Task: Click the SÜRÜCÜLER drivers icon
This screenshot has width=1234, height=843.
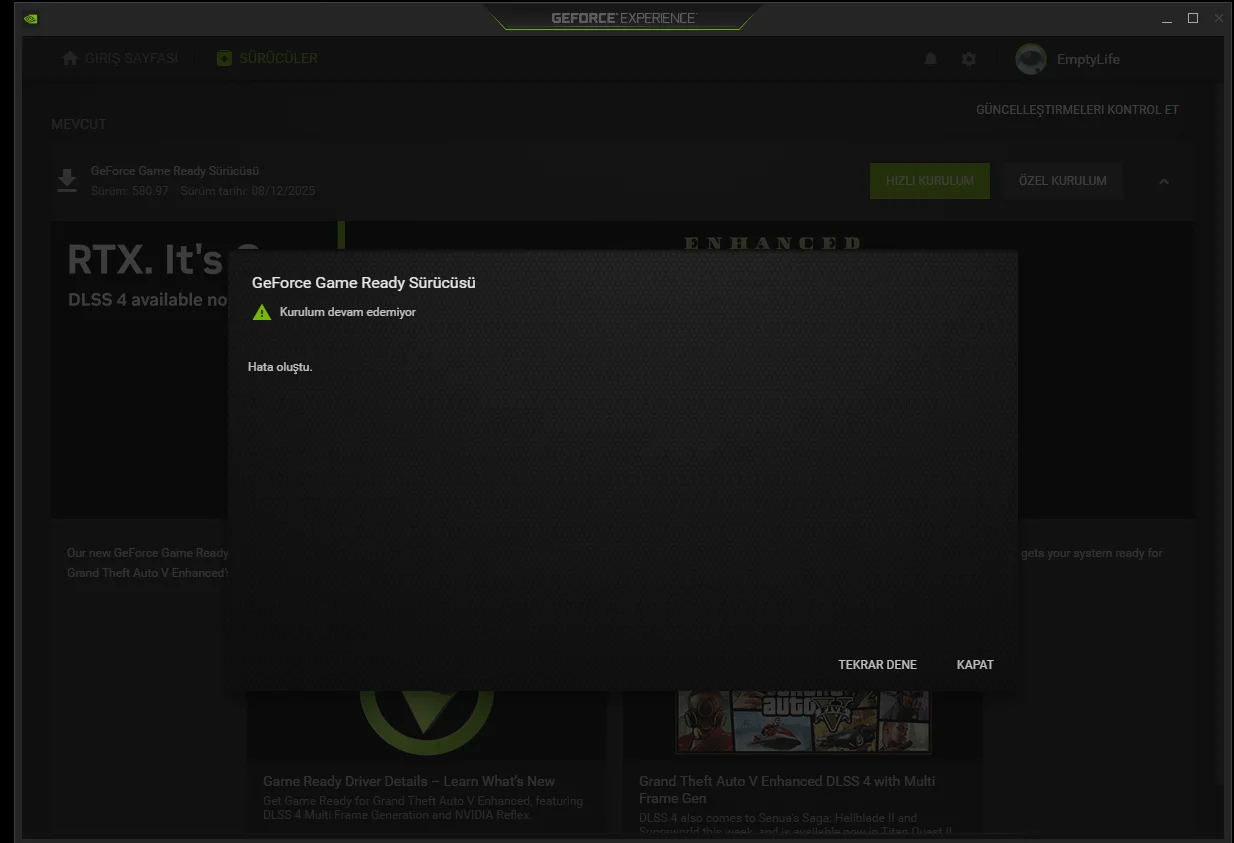Action: click(x=224, y=58)
